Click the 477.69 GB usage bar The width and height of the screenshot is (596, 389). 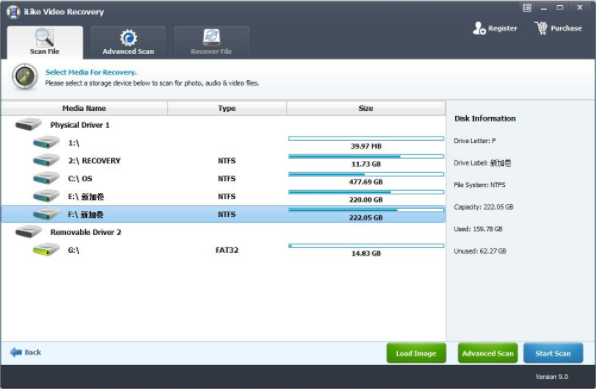point(366,175)
